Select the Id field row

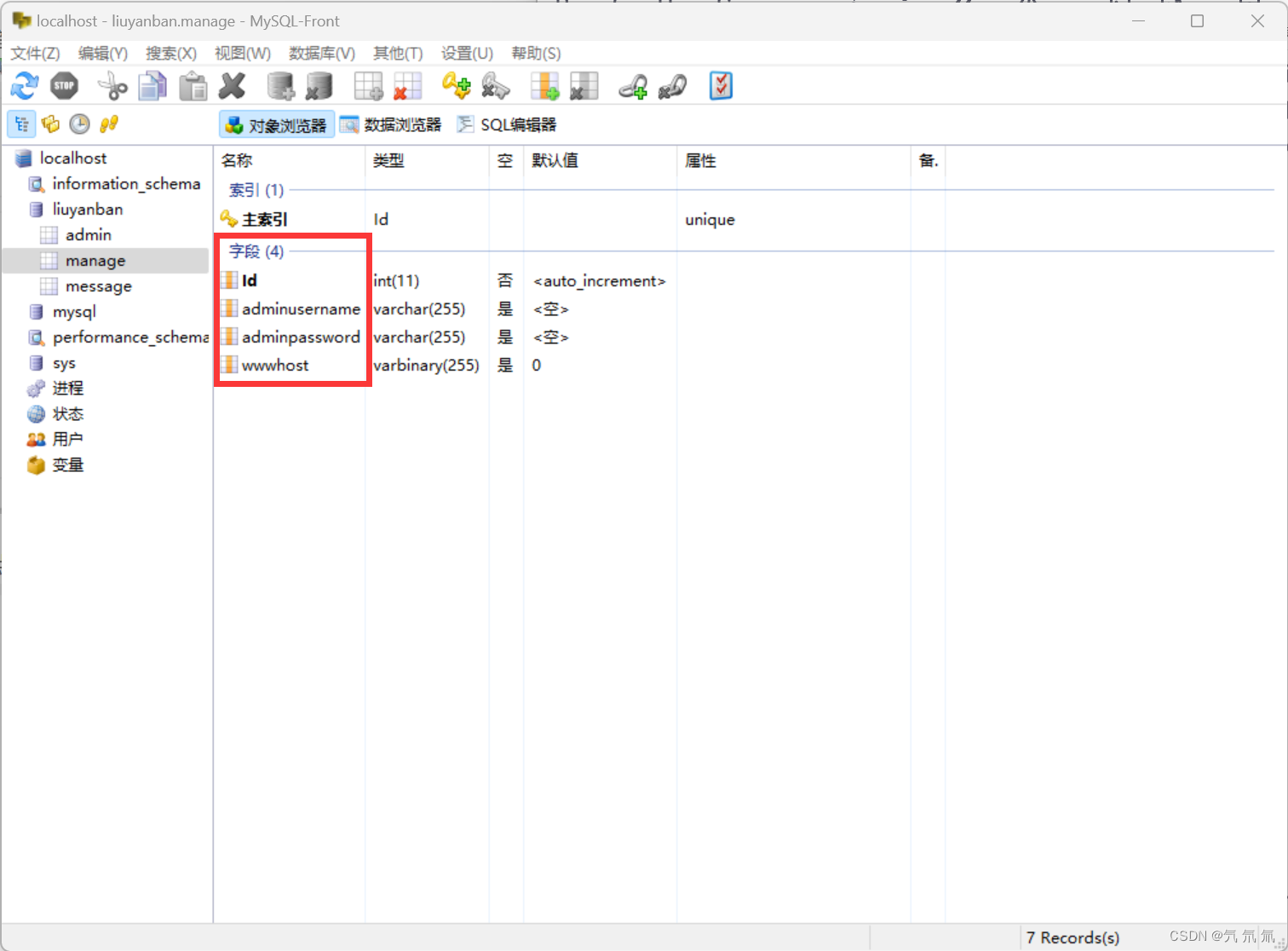pos(249,280)
